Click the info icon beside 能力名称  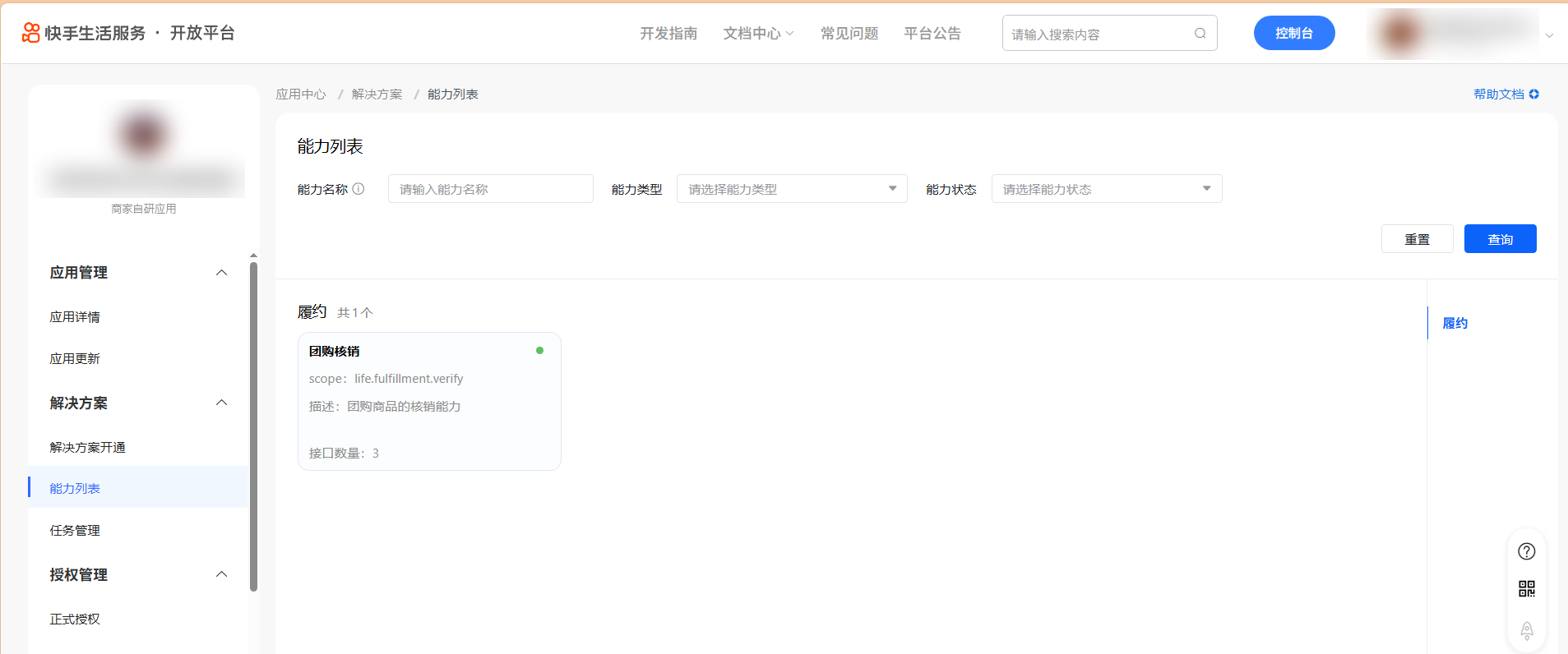pos(358,189)
